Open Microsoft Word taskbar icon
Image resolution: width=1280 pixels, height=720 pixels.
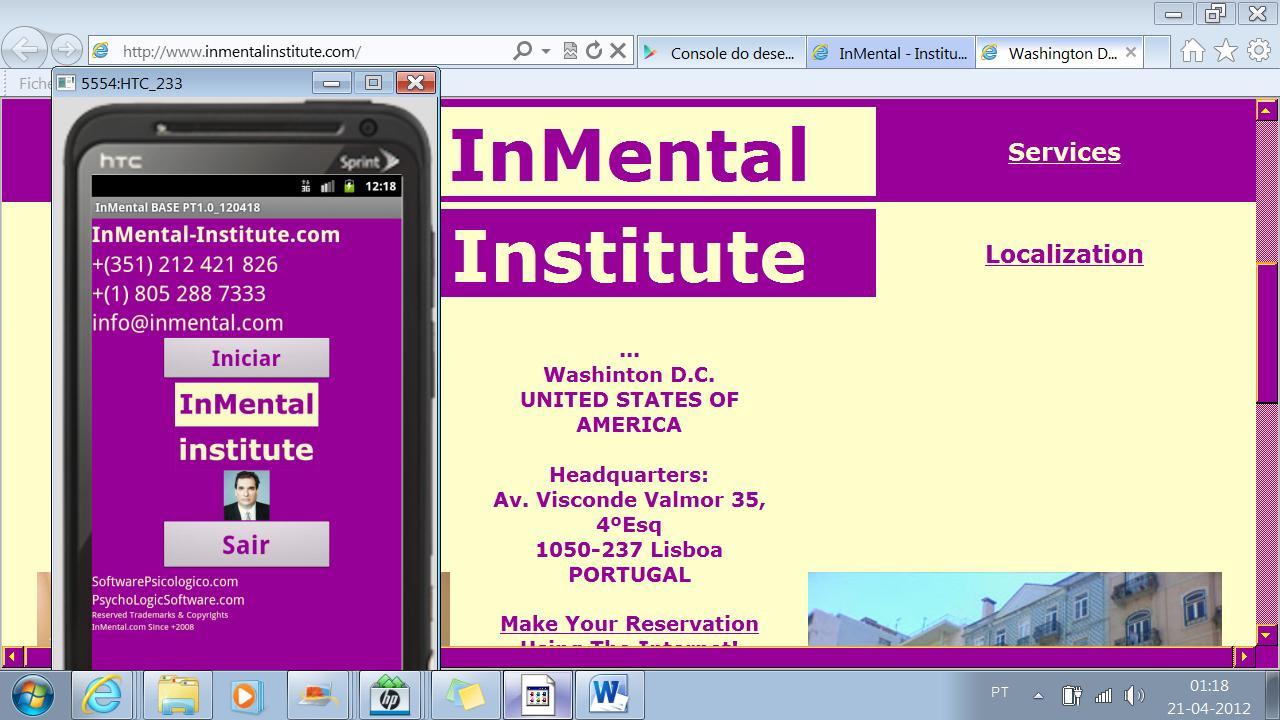608,694
